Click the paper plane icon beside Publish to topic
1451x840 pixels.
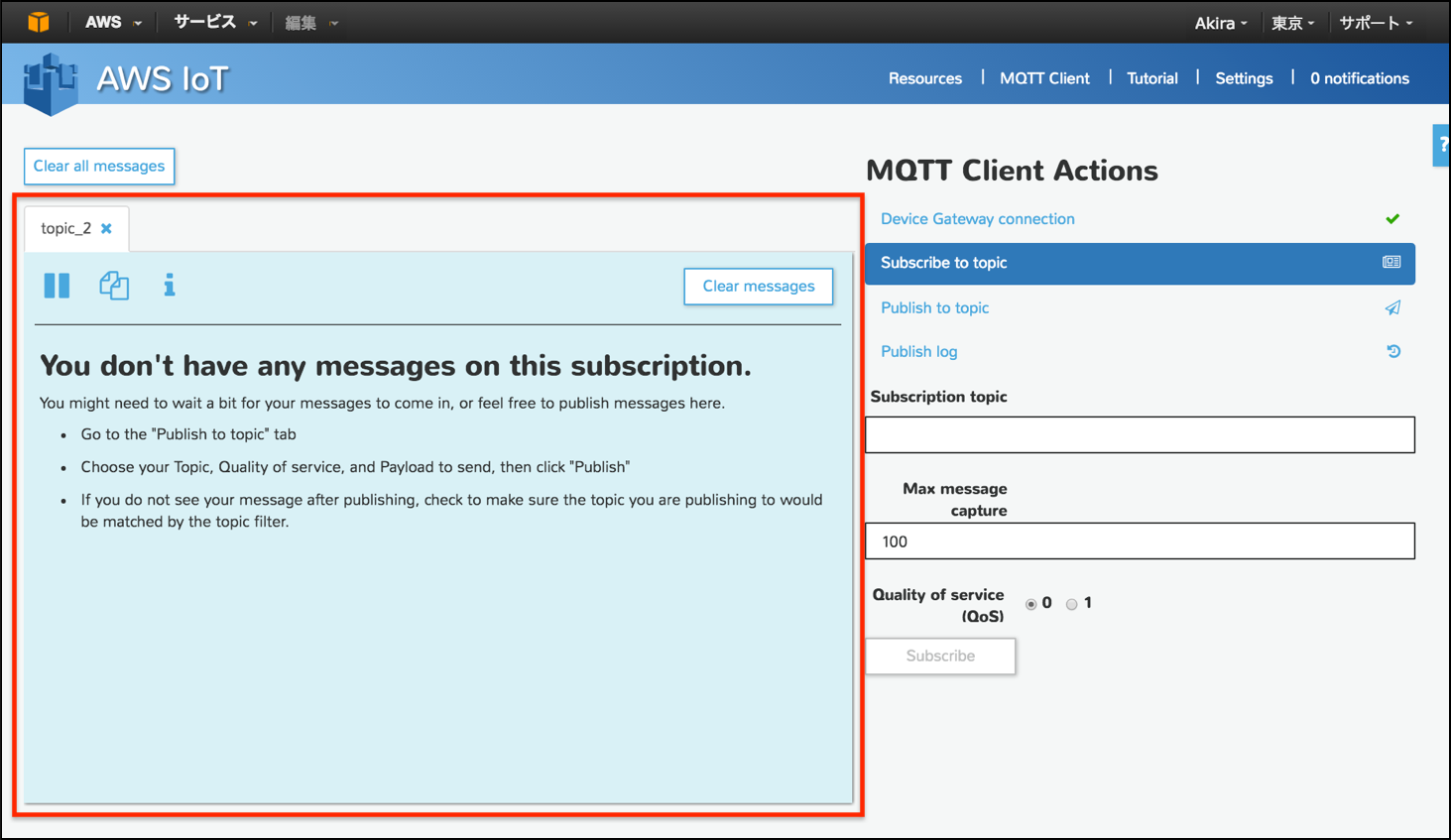click(1392, 307)
